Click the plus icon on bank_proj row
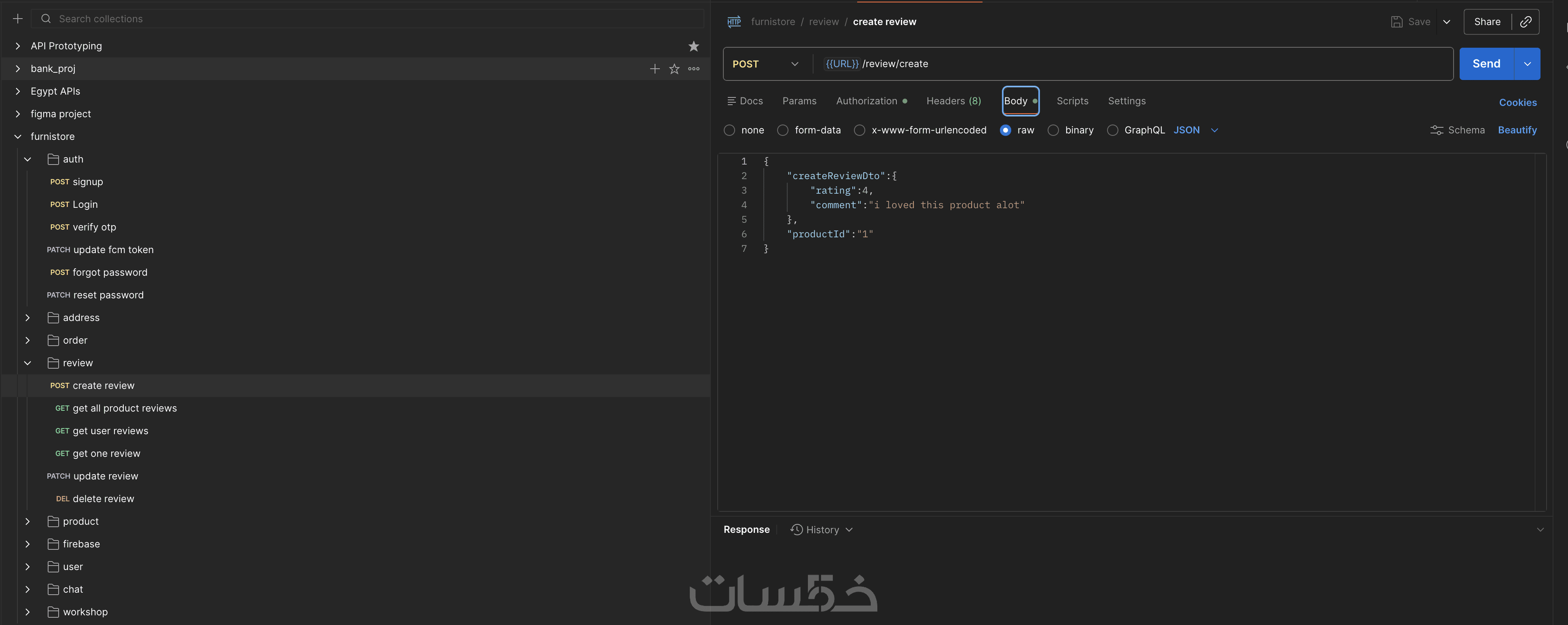The width and height of the screenshot is (1568, 625). [x=654, y=69]
